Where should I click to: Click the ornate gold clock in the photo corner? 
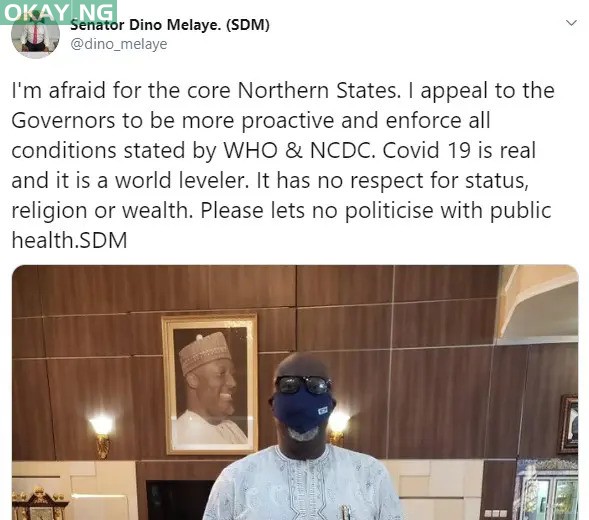pos(39,504)
